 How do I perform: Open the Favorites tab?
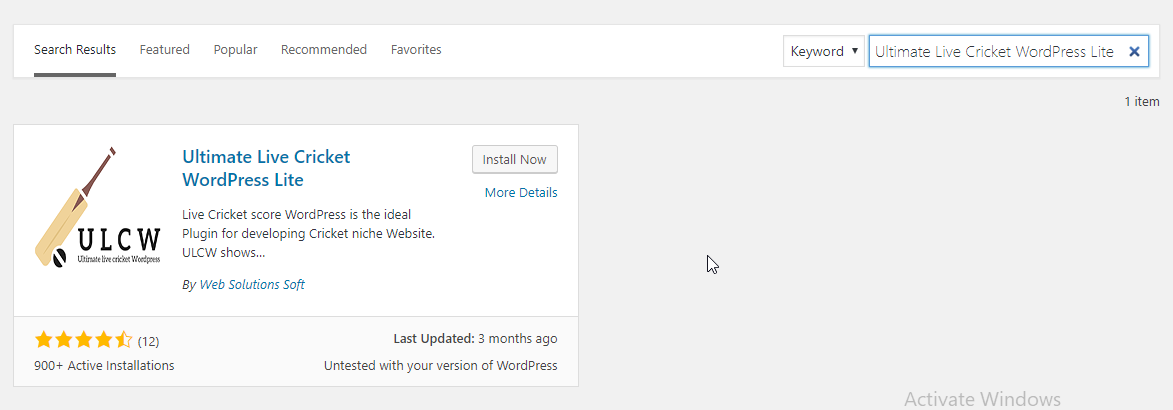[416, 49]
